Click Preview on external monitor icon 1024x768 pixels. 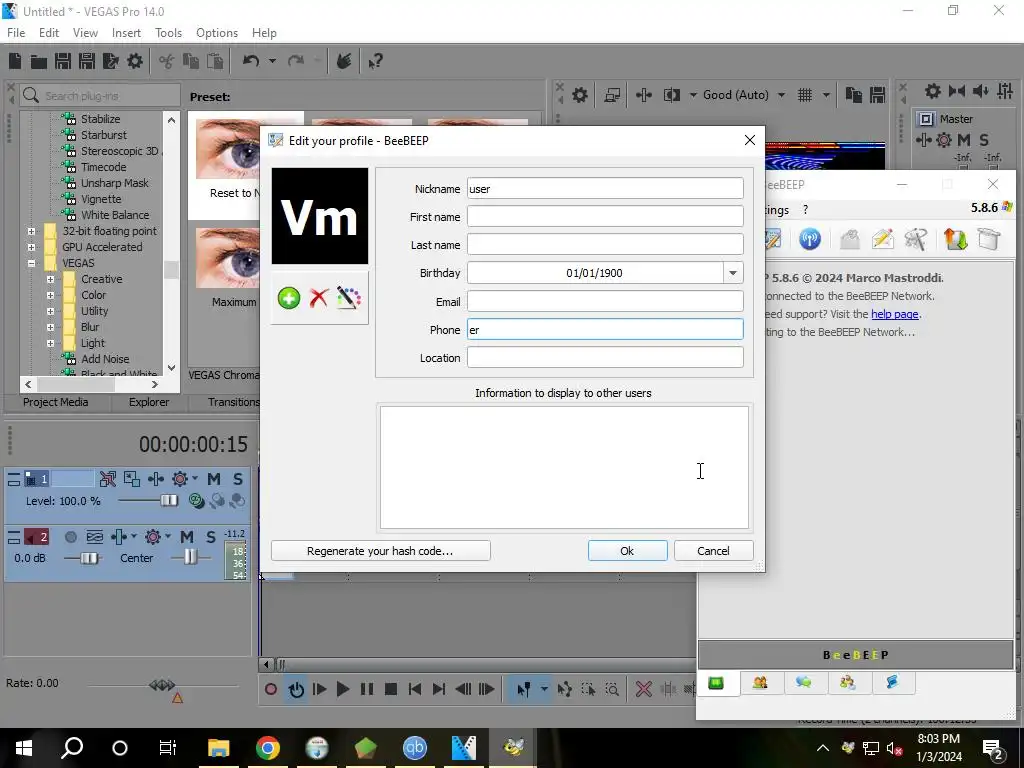click(x=612, y=95)
